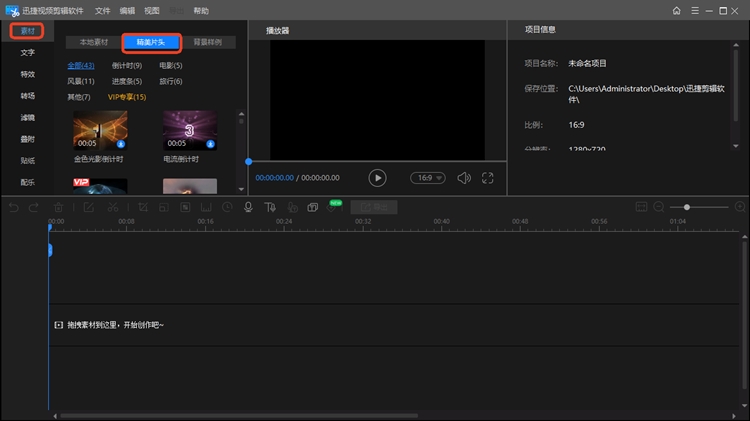750x421 pixels.
Task: Click the overlapping rectangles icon in toolbar
Action: [313, 207]
